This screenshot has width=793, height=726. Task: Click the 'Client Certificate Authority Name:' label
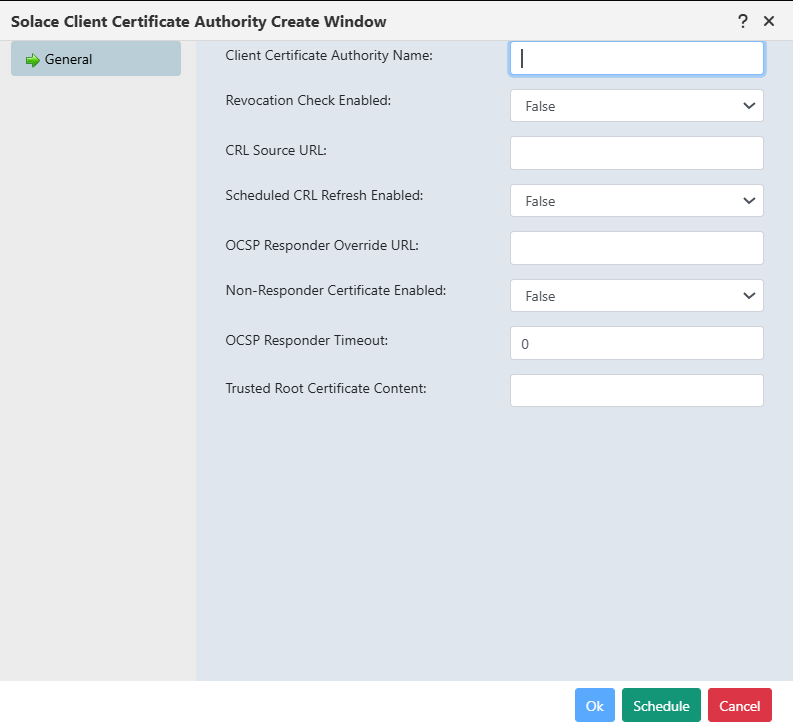[329, 55]
